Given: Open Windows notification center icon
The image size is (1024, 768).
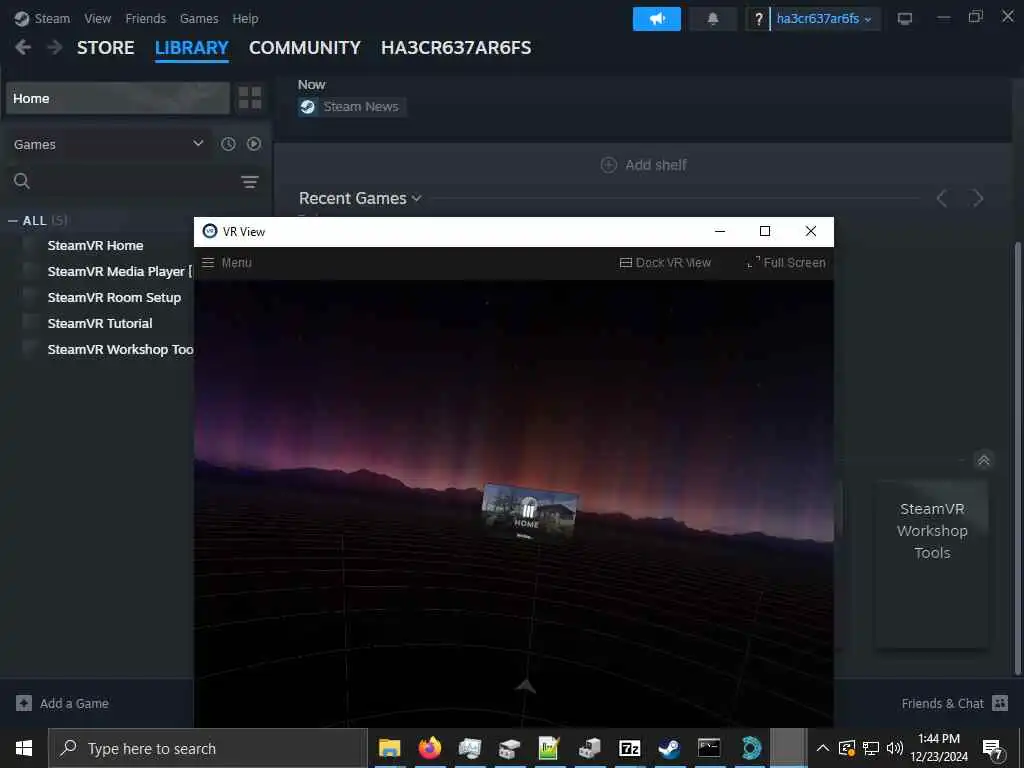Looking at the screenshot, I should point(993,748).
